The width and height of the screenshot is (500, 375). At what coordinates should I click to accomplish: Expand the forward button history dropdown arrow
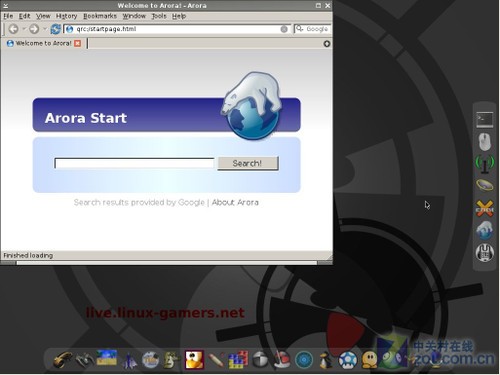[45, 29]
